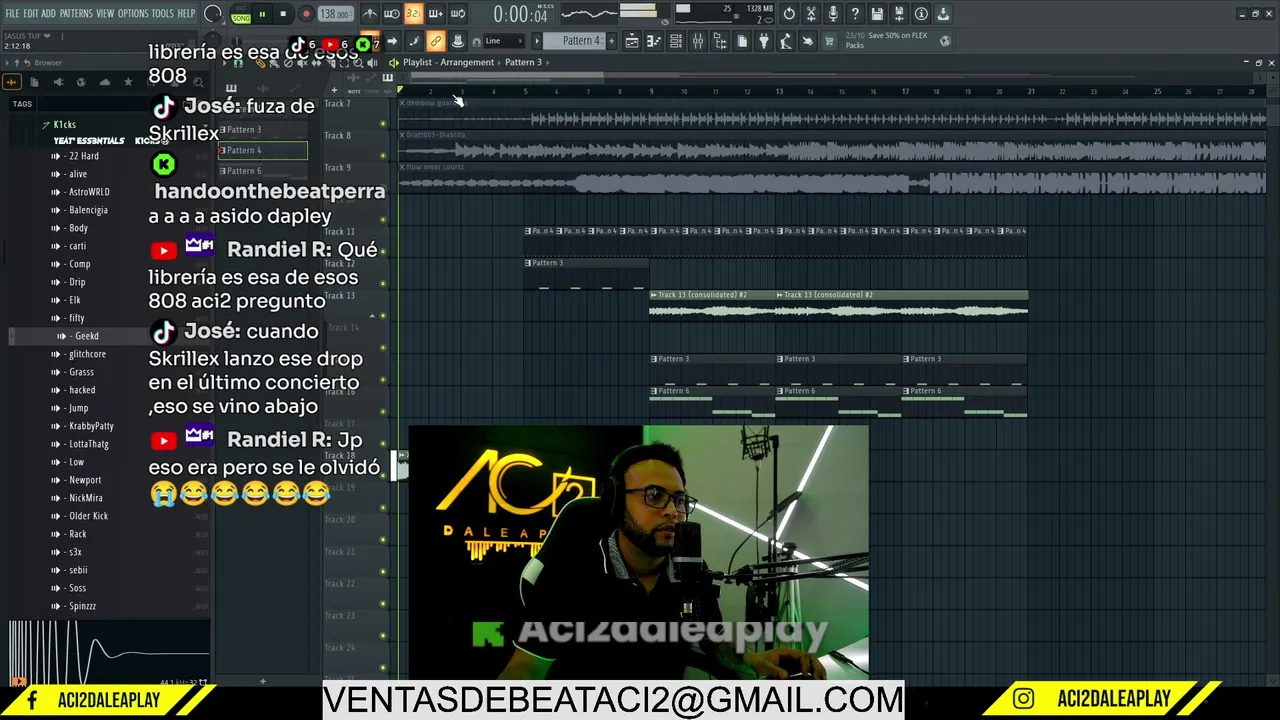Open the OPTIONS menu
Image resolution: width=1280 pixels, height=720 pixels.
pos(133,14)
